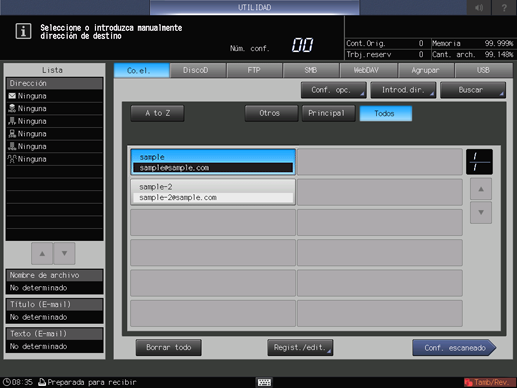Filter addresses with A to Z

click(157, 113)
